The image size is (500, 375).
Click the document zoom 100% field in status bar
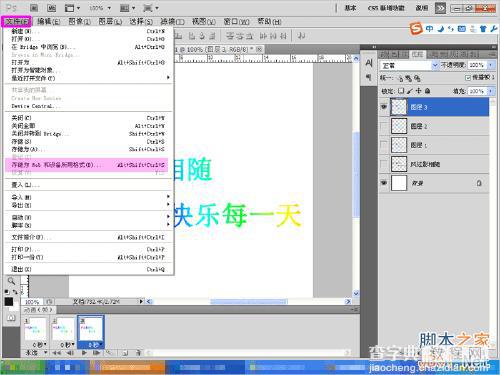(x=32, y=302)
